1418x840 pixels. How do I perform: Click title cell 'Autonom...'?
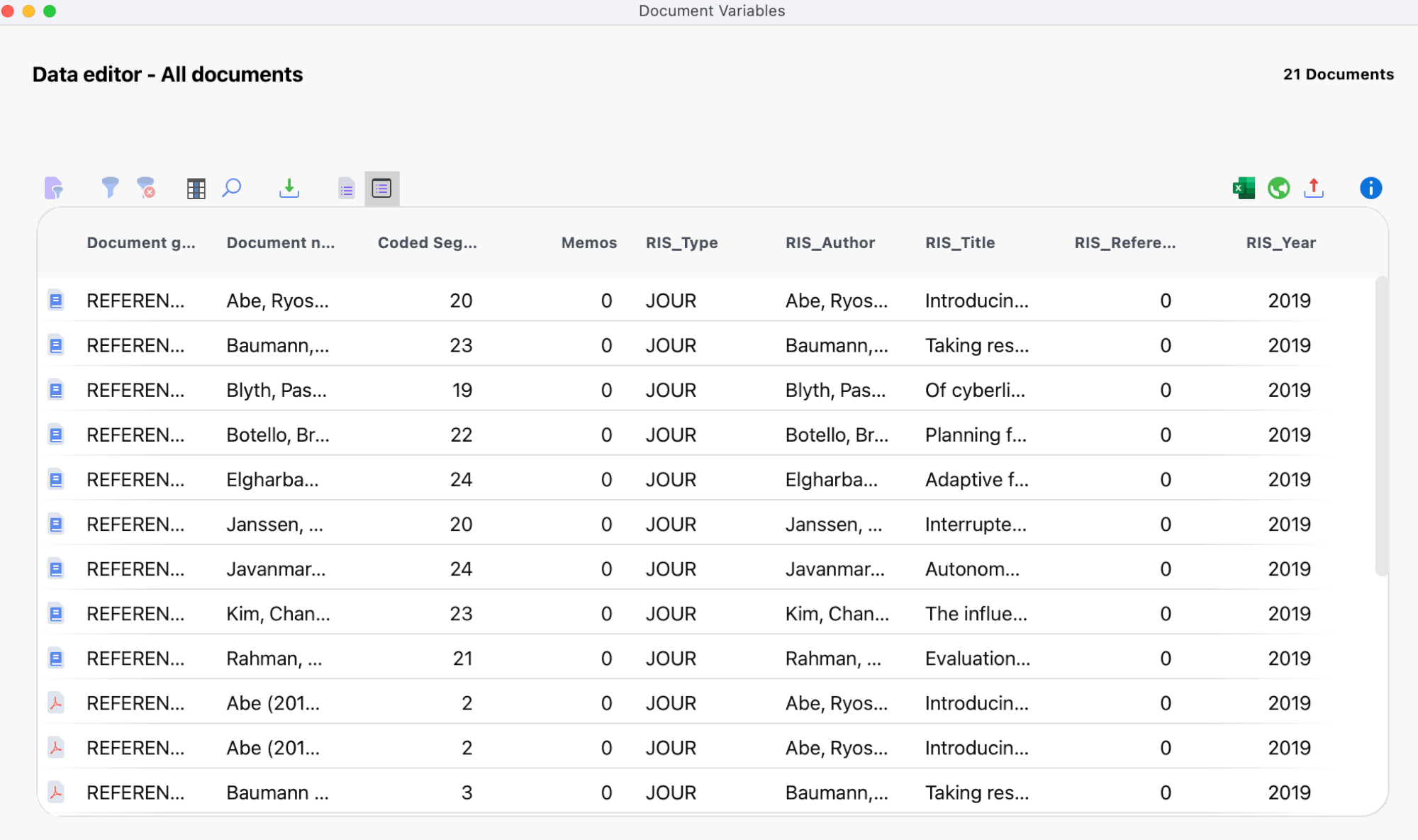point(972,569)
